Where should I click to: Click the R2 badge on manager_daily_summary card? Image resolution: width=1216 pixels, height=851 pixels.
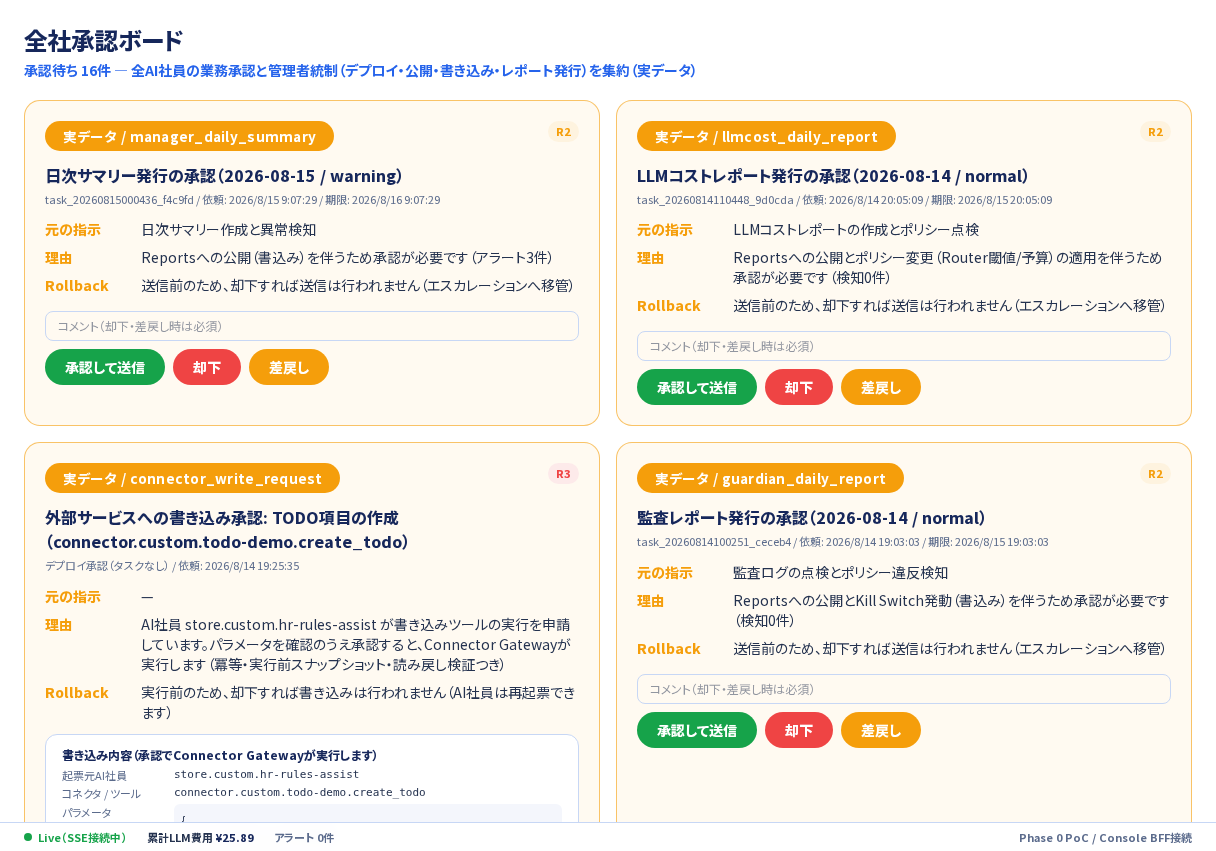(x=563, y=132)
